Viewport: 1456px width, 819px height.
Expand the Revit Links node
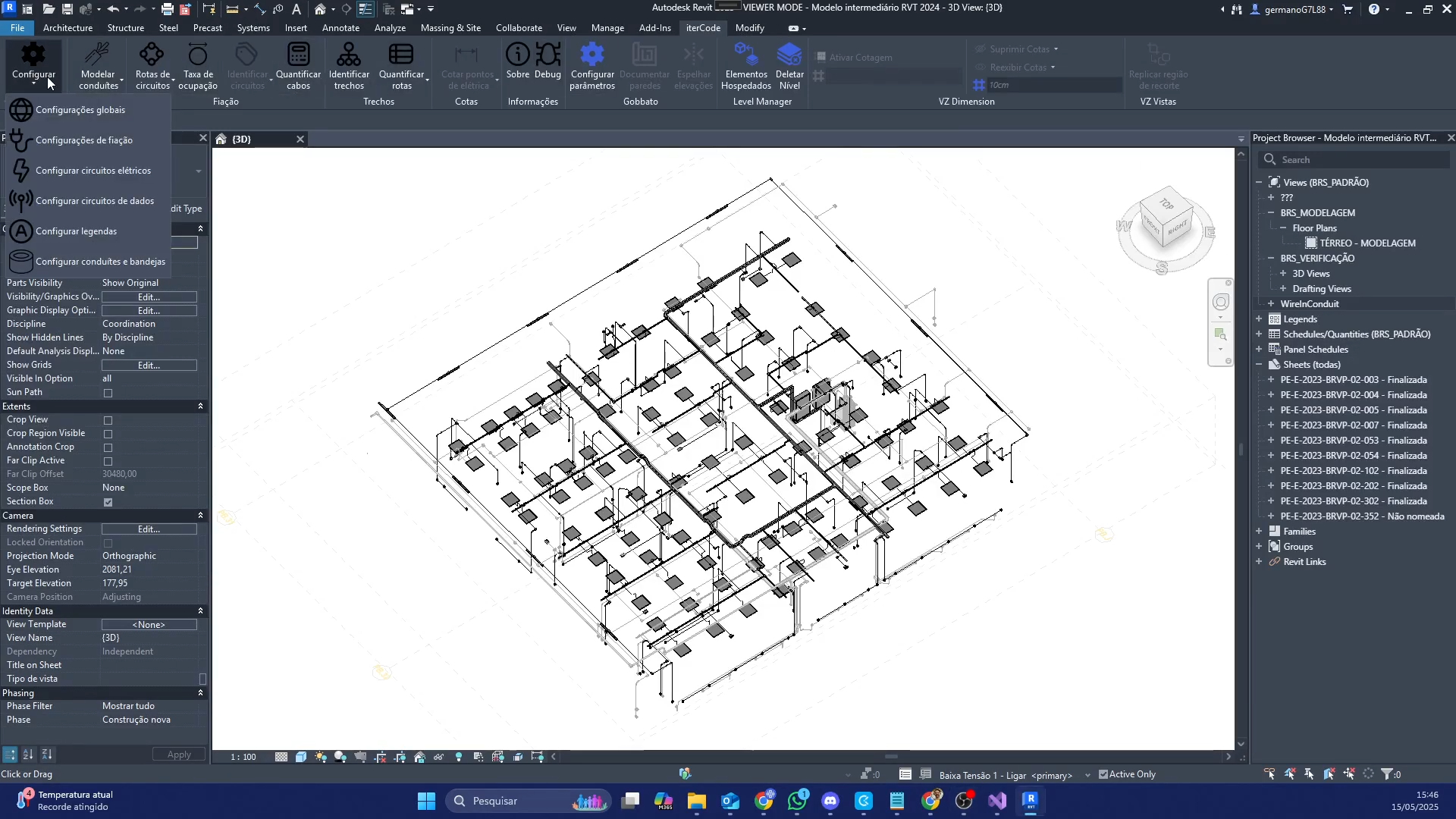(1259, 562)
